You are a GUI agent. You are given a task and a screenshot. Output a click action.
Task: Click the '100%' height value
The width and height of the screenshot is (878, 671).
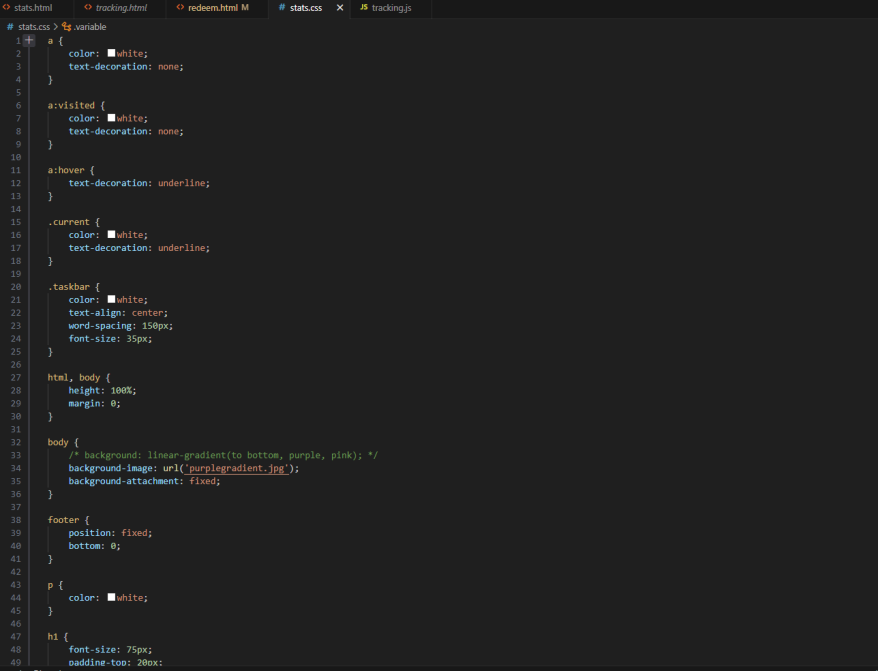[121, 390]
